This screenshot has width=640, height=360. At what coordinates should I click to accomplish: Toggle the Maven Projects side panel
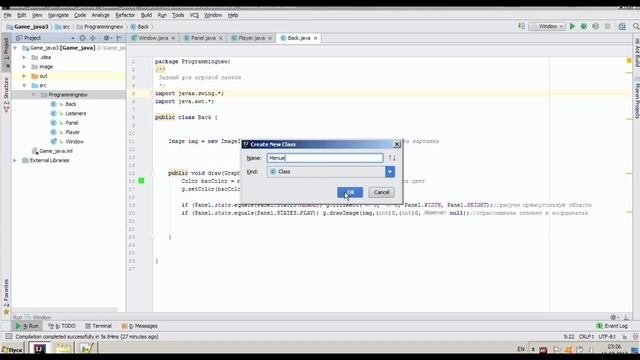click(636, 98)
